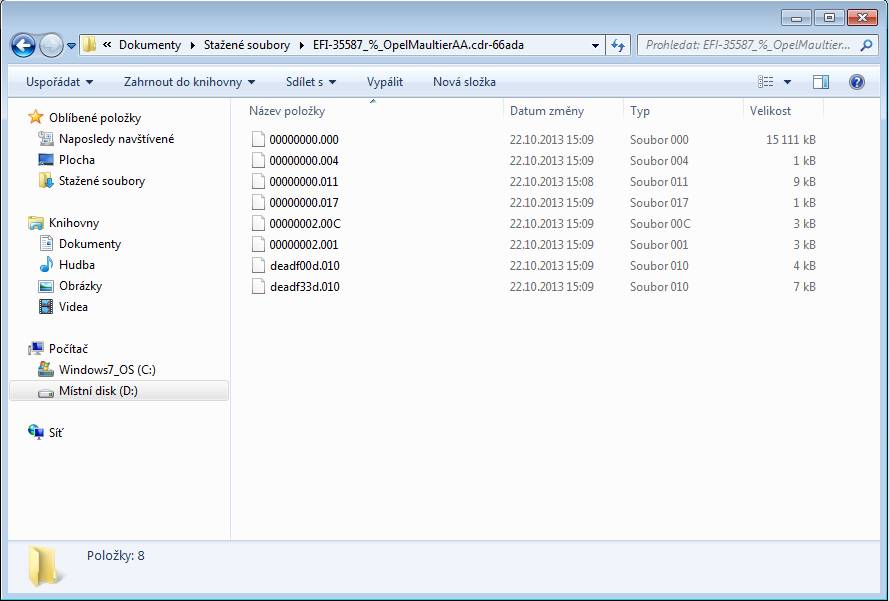Select file name deadf33d.010

(x=305, y=287)
